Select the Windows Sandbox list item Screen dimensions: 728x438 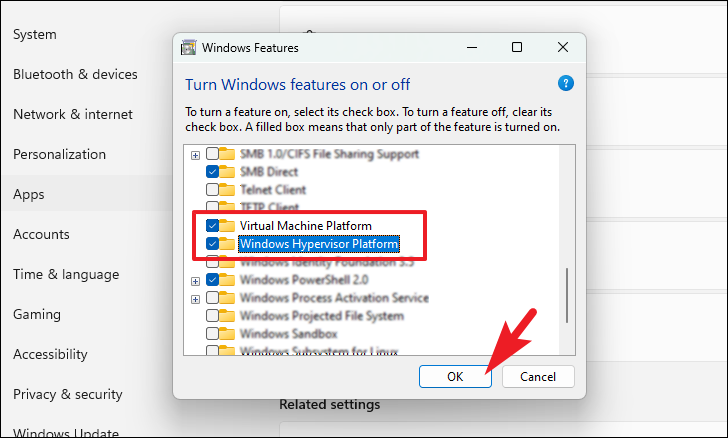[x=288, y=334]
